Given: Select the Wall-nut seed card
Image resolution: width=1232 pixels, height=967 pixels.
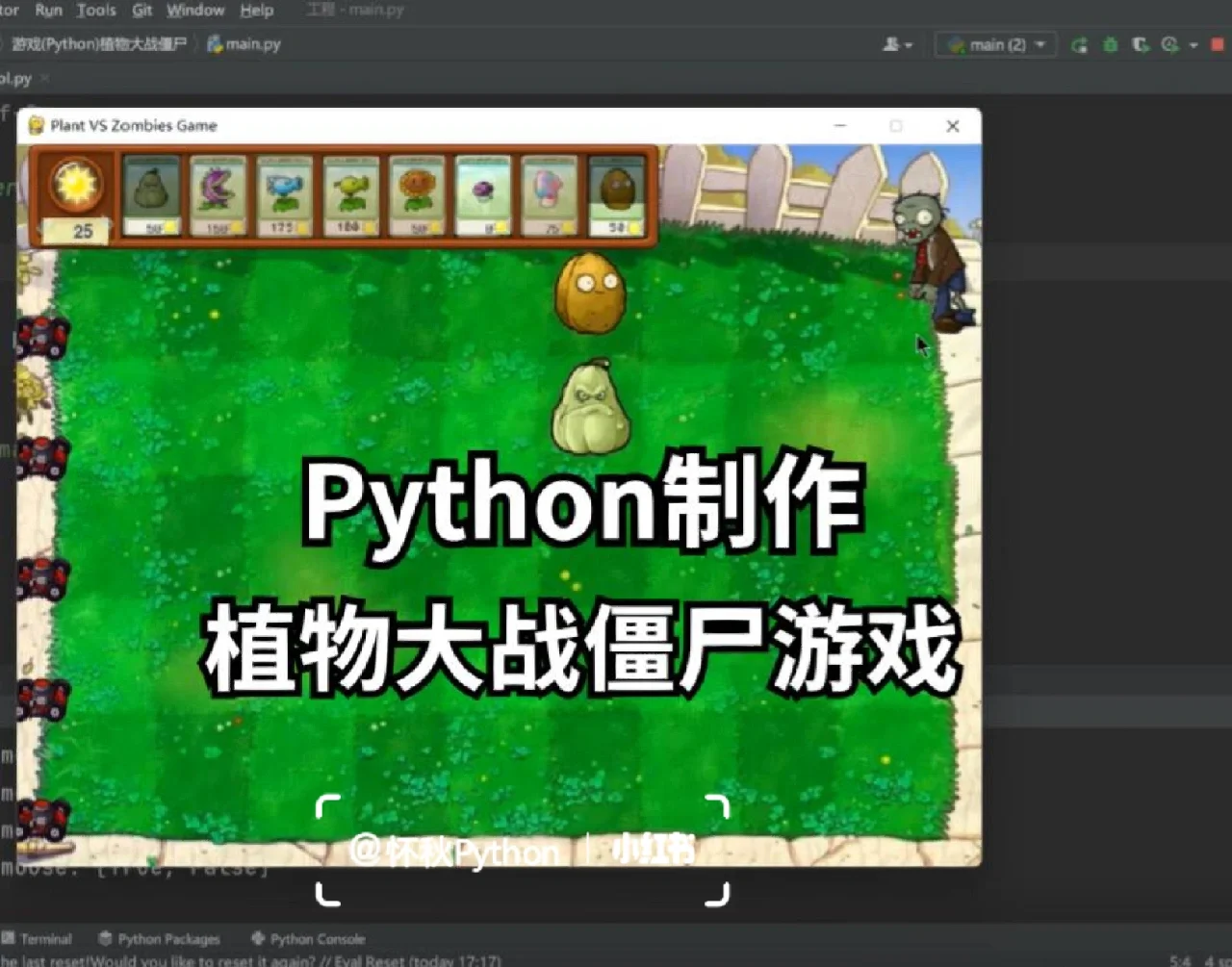Looking at the screenshot, I should click(616, 195).
